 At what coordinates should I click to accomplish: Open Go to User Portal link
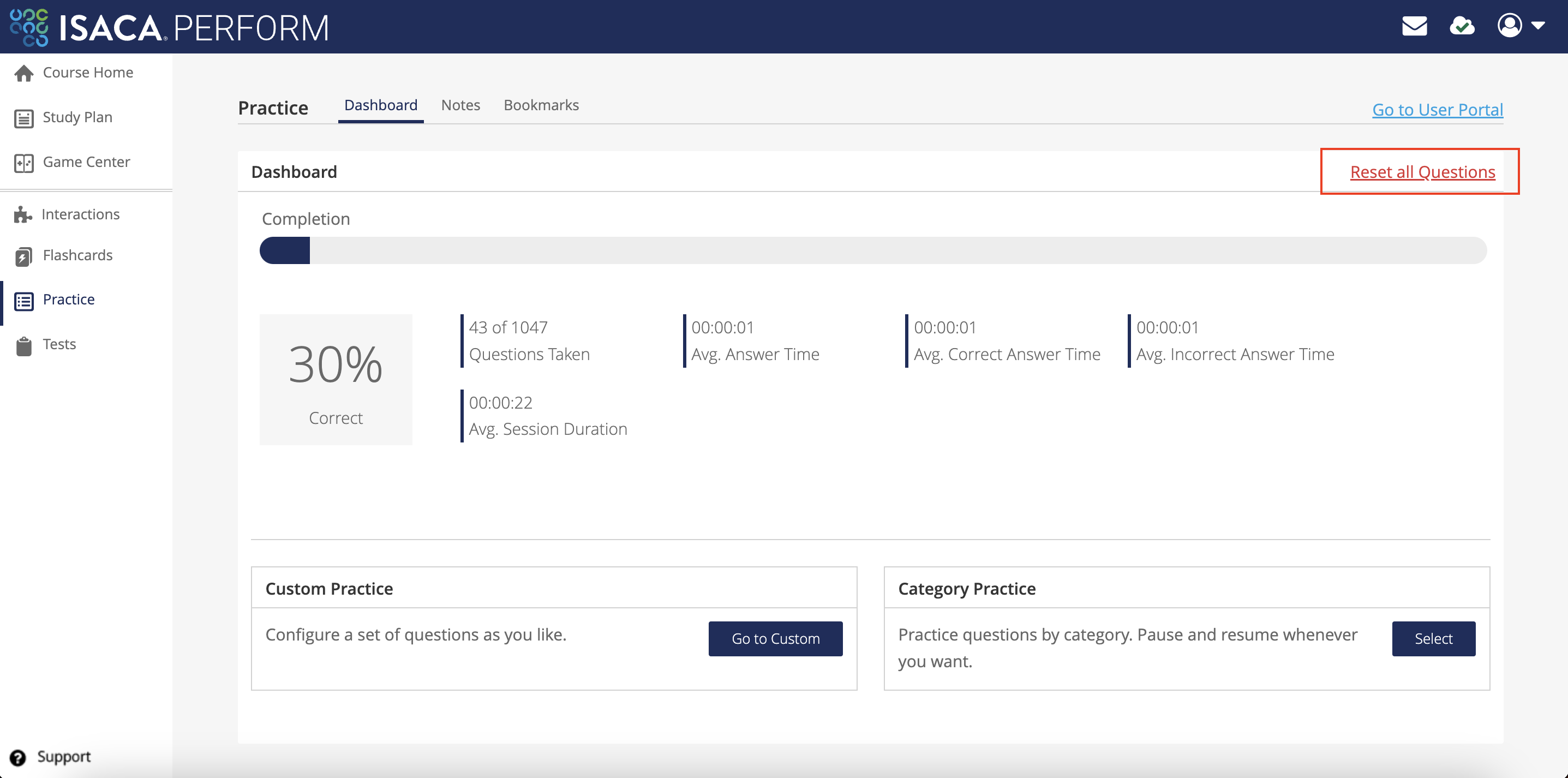tap(1437, 110)
